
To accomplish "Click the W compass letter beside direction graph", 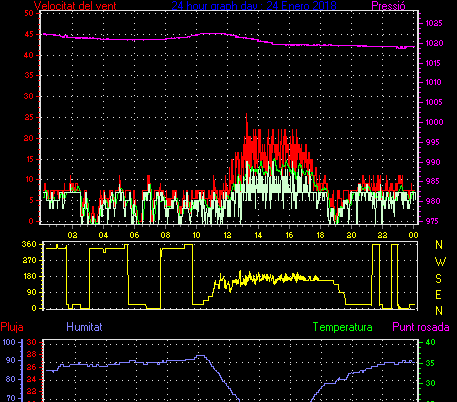I will click(x=440, y=262).
